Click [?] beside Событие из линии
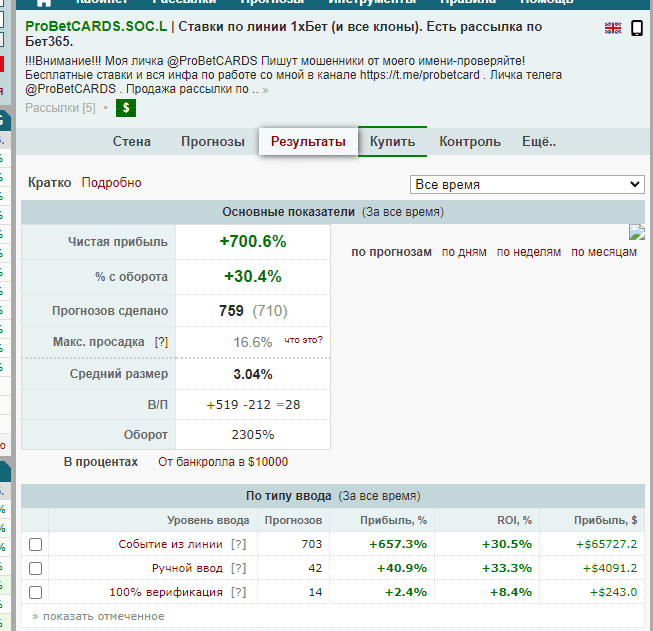Screen dimensions: 653x631 (239, 544)
